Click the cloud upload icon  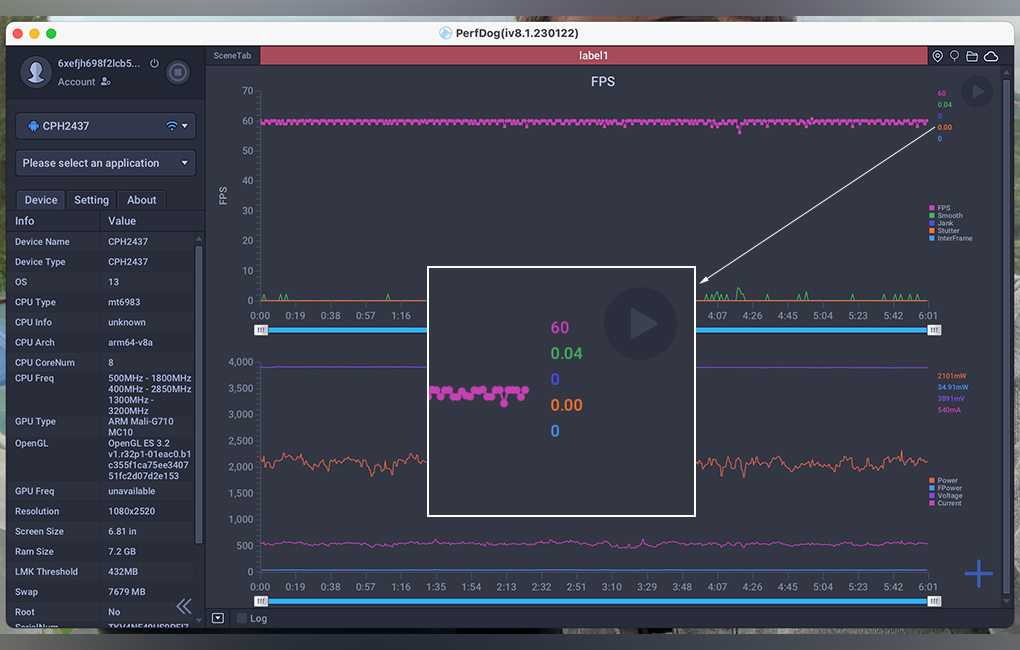tap(990, 57)
